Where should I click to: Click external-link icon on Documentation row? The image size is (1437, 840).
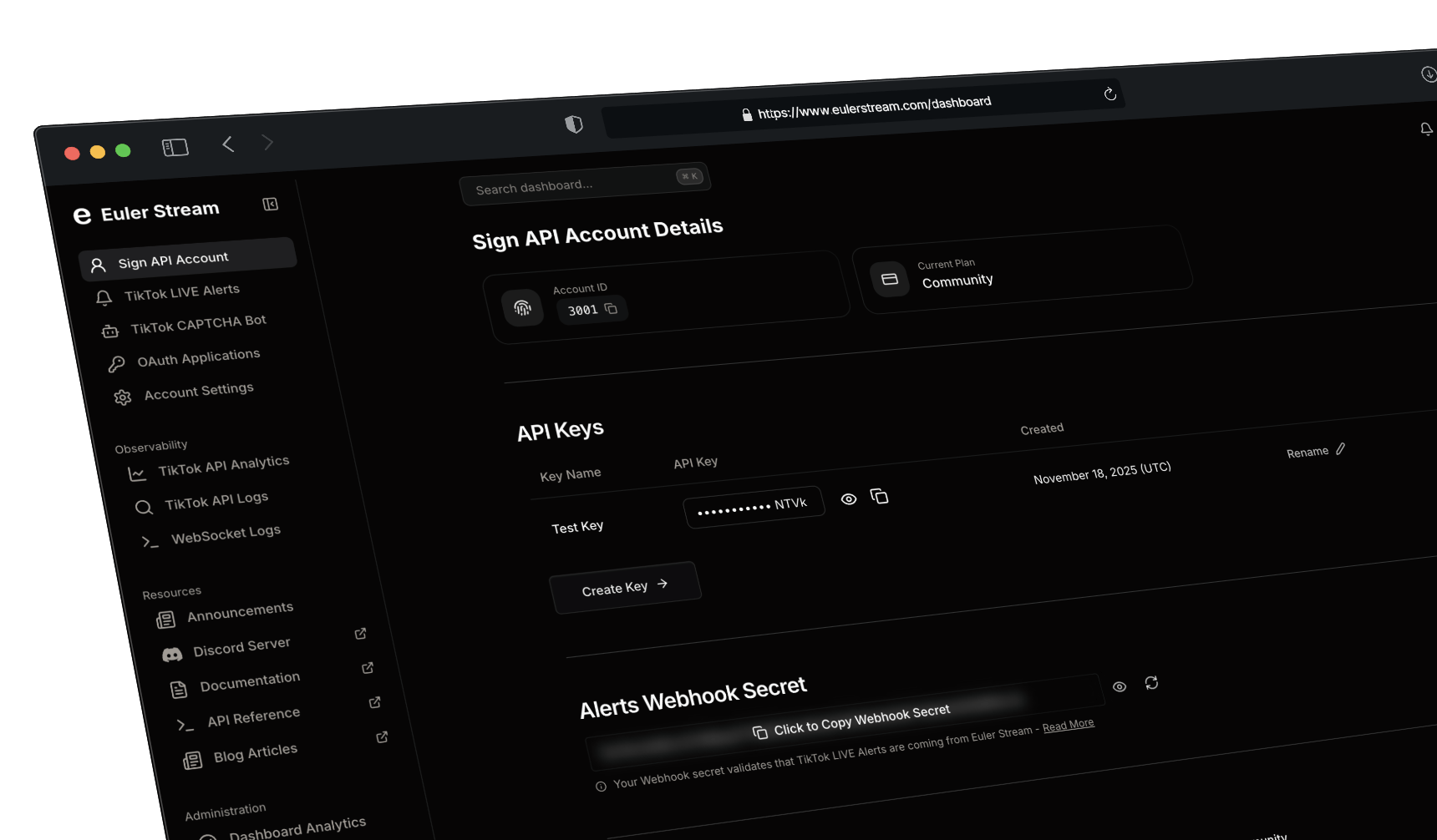click(368, 668)
